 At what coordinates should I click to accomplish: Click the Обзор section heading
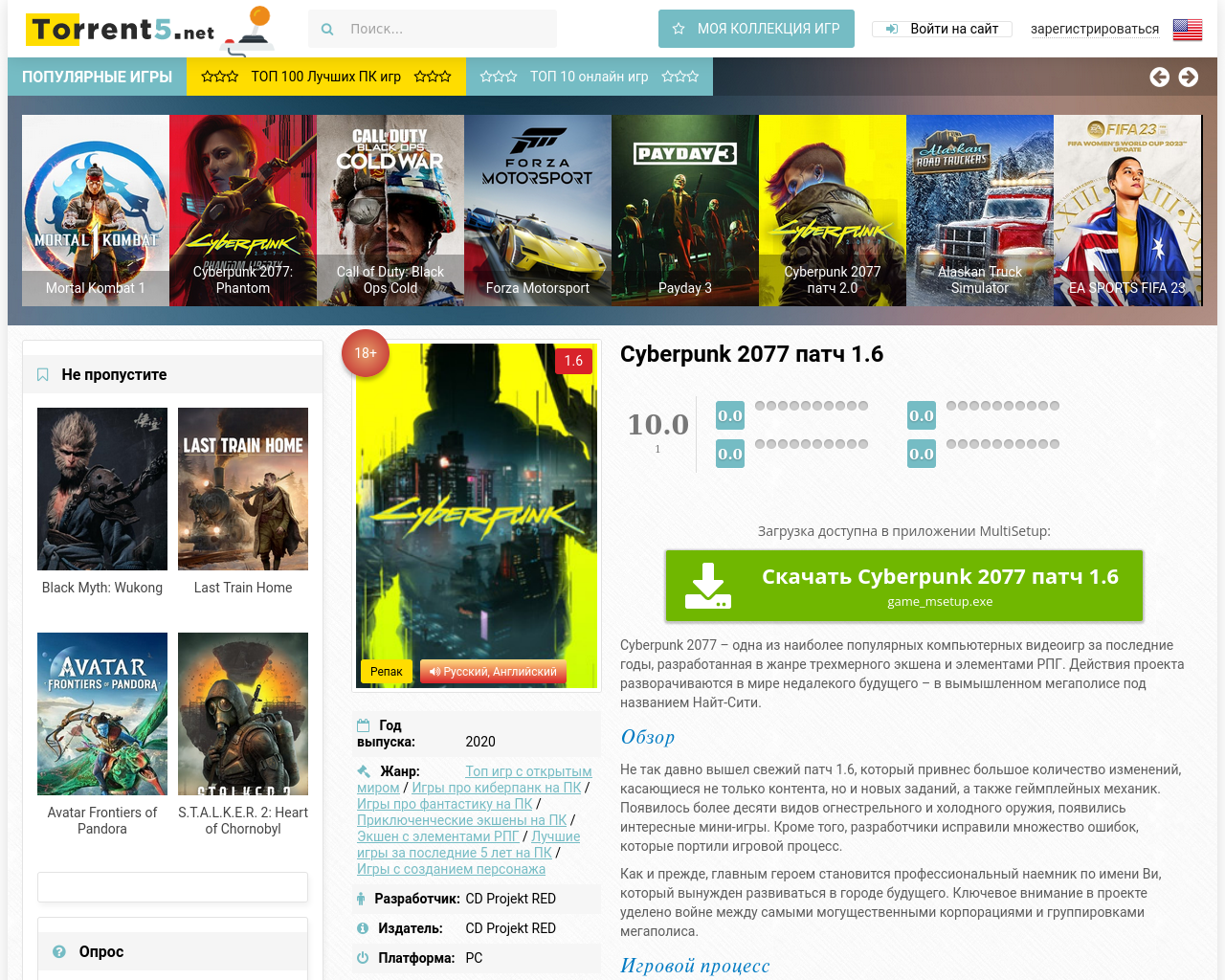(x=648, y=737)
